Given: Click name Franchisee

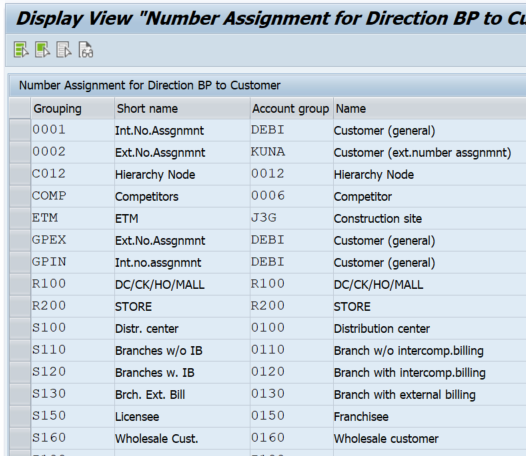Looking at the screenshot, I should (430, 416).
